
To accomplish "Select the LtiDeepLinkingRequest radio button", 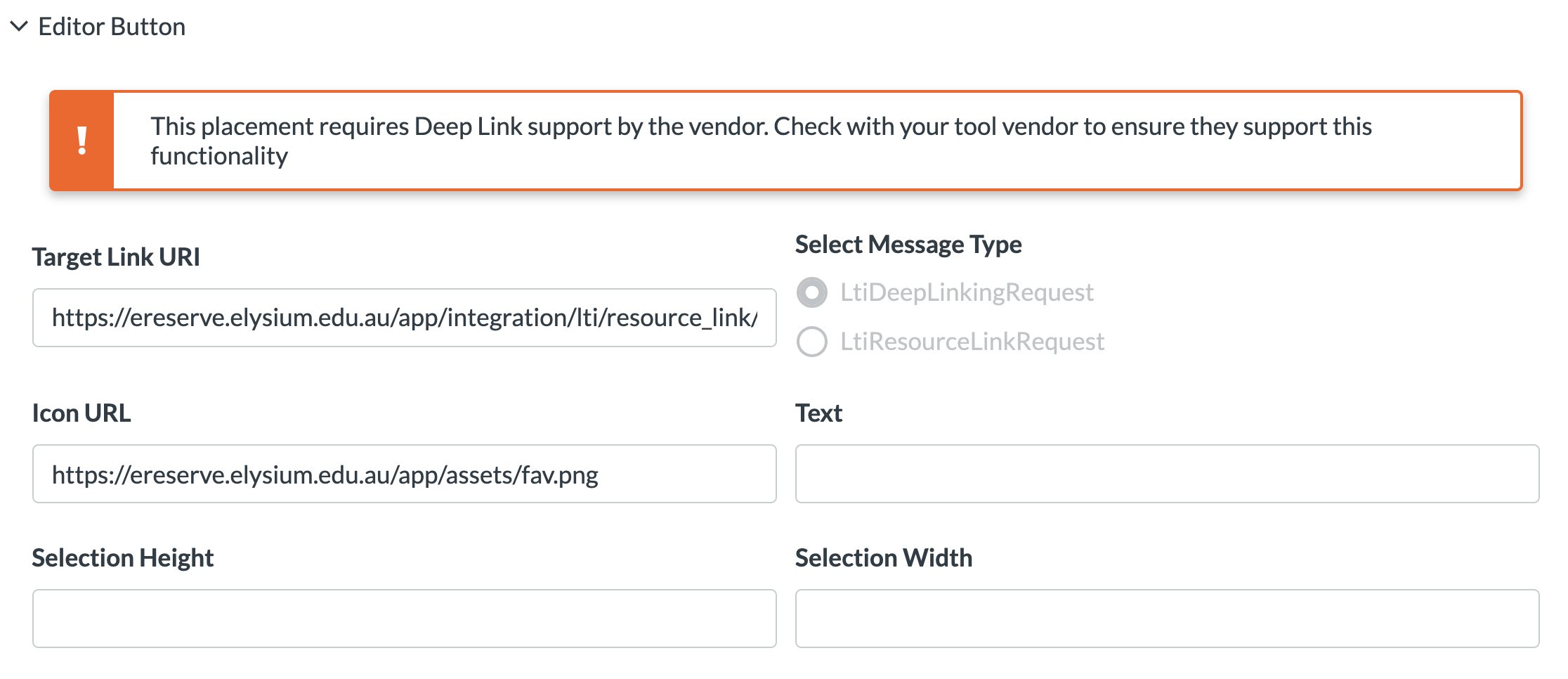I will [x=811, y=292].
